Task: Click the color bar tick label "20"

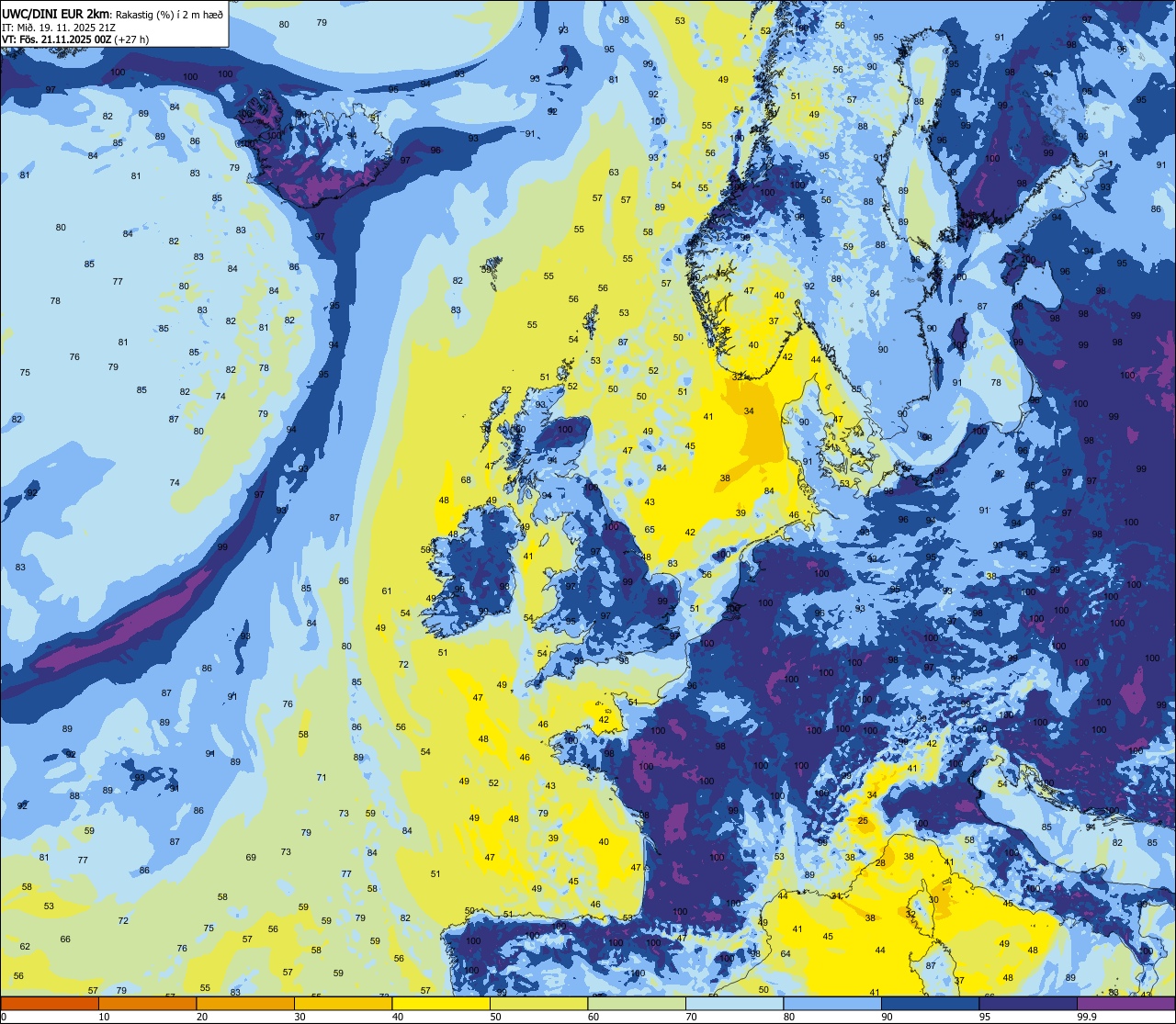Action: click(202, 1017)
